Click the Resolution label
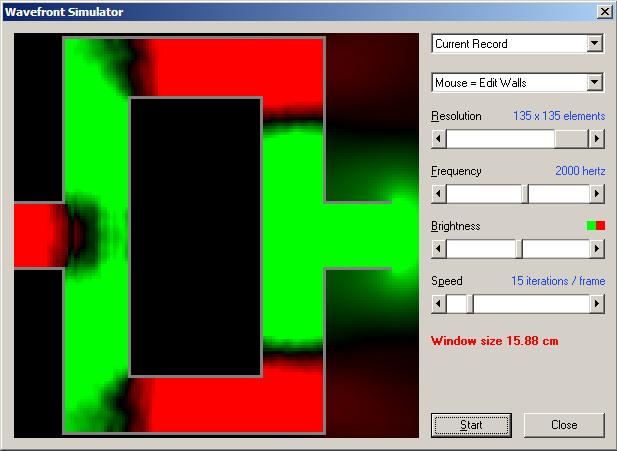Screen dimensions: 617x451 pos(456,116)
